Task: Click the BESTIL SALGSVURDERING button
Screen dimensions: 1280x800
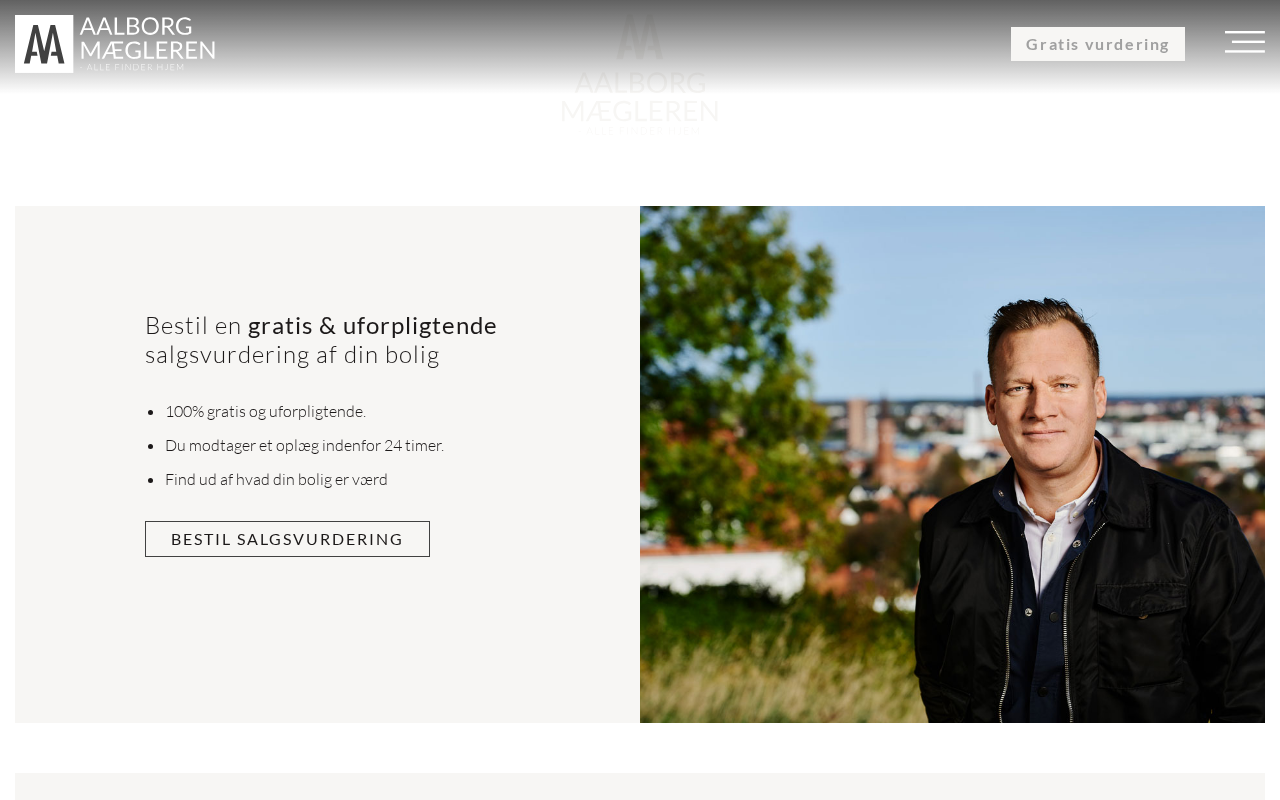Action: pyautogui.click(x=287, y=539)
